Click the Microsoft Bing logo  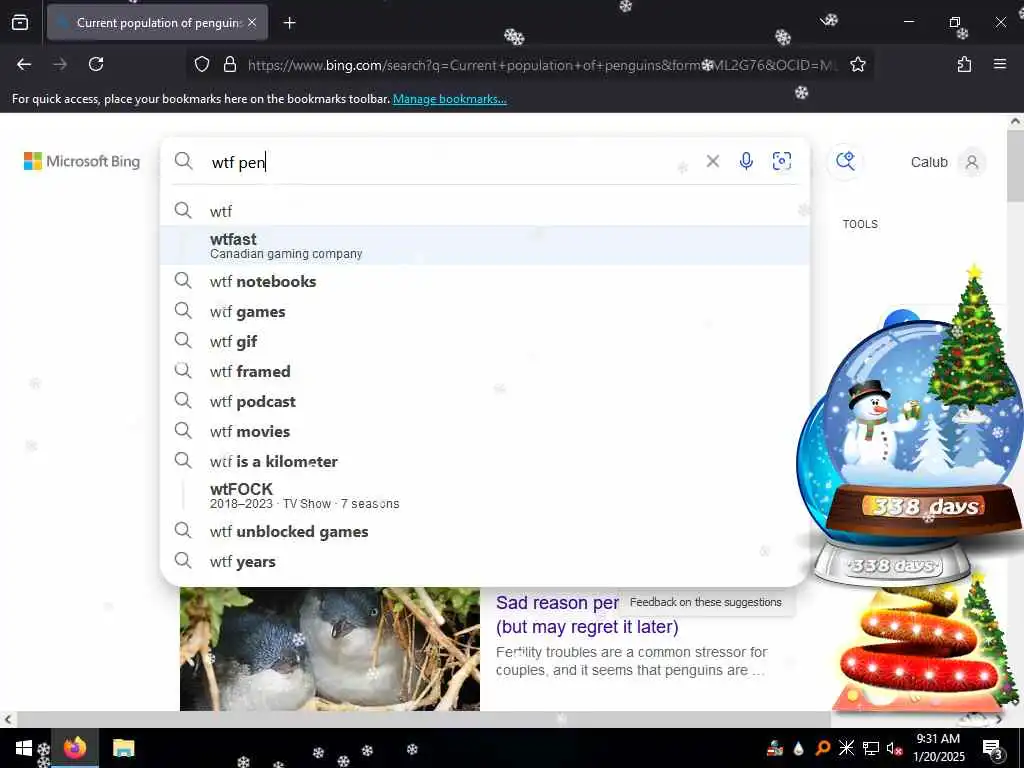82,161
